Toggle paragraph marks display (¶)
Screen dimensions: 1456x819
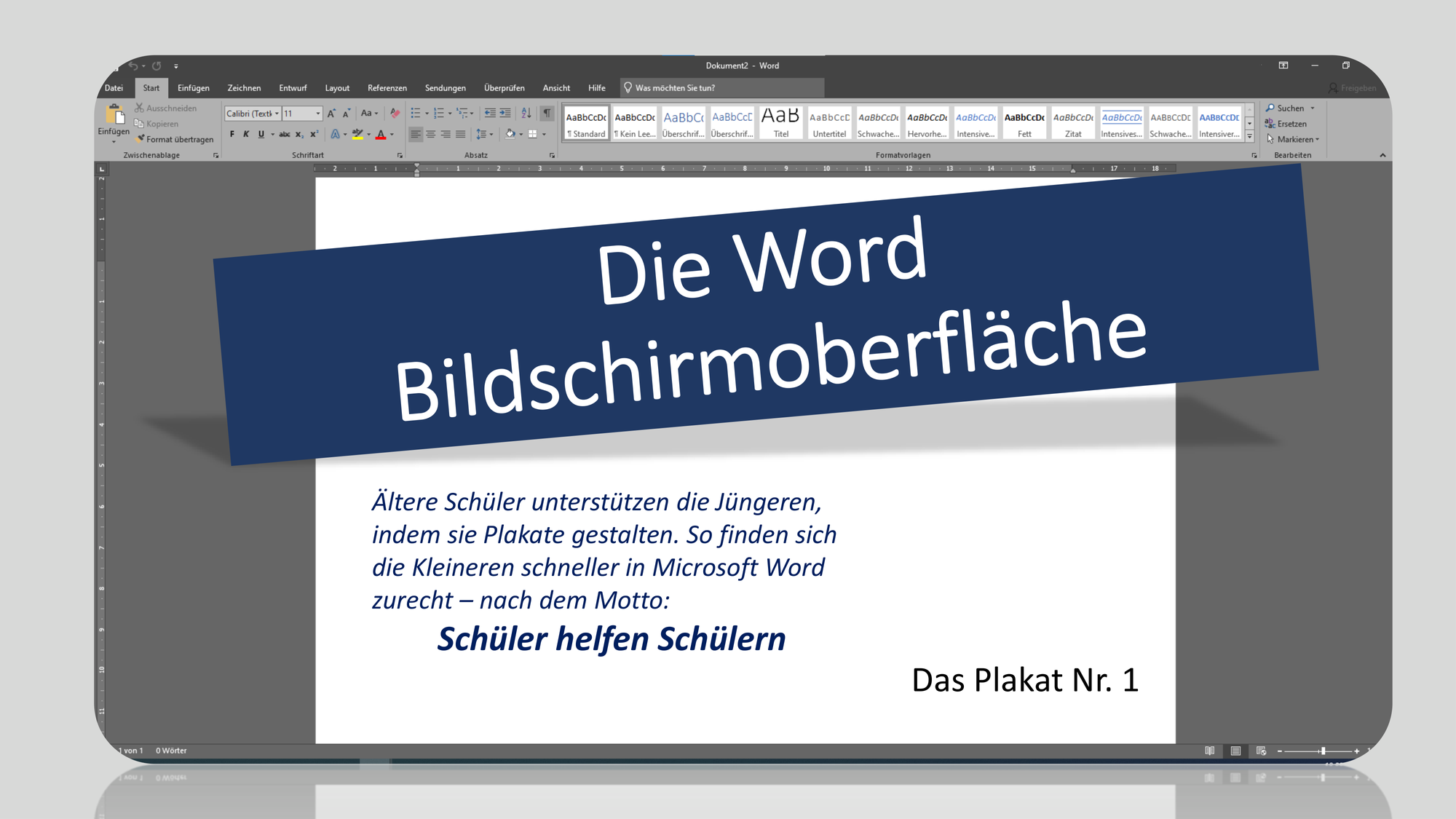[x=547, y=114]
